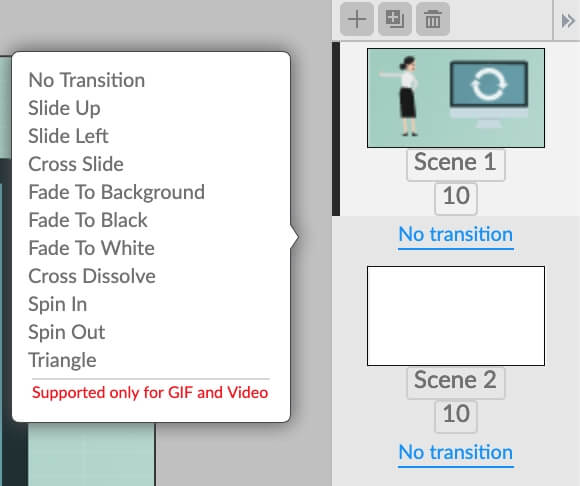Collapse scenes panel with double-arrow icon
Viewport: 580px width, 486px height.
[x=567, y=21]
